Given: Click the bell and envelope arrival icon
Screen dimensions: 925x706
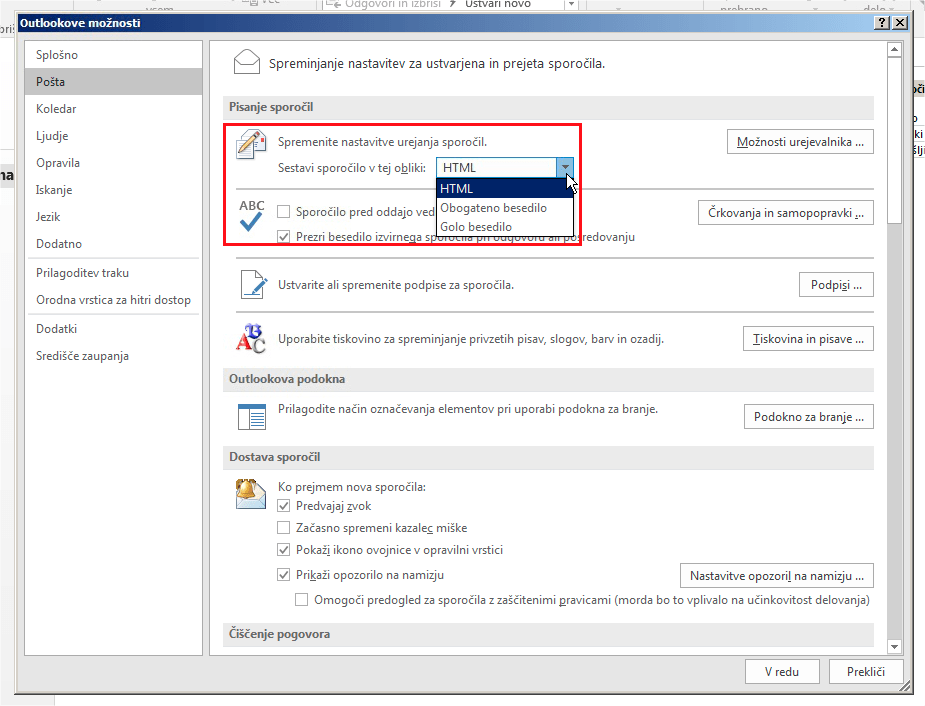Looking at the screenshot, I should (x=251, y=496).
